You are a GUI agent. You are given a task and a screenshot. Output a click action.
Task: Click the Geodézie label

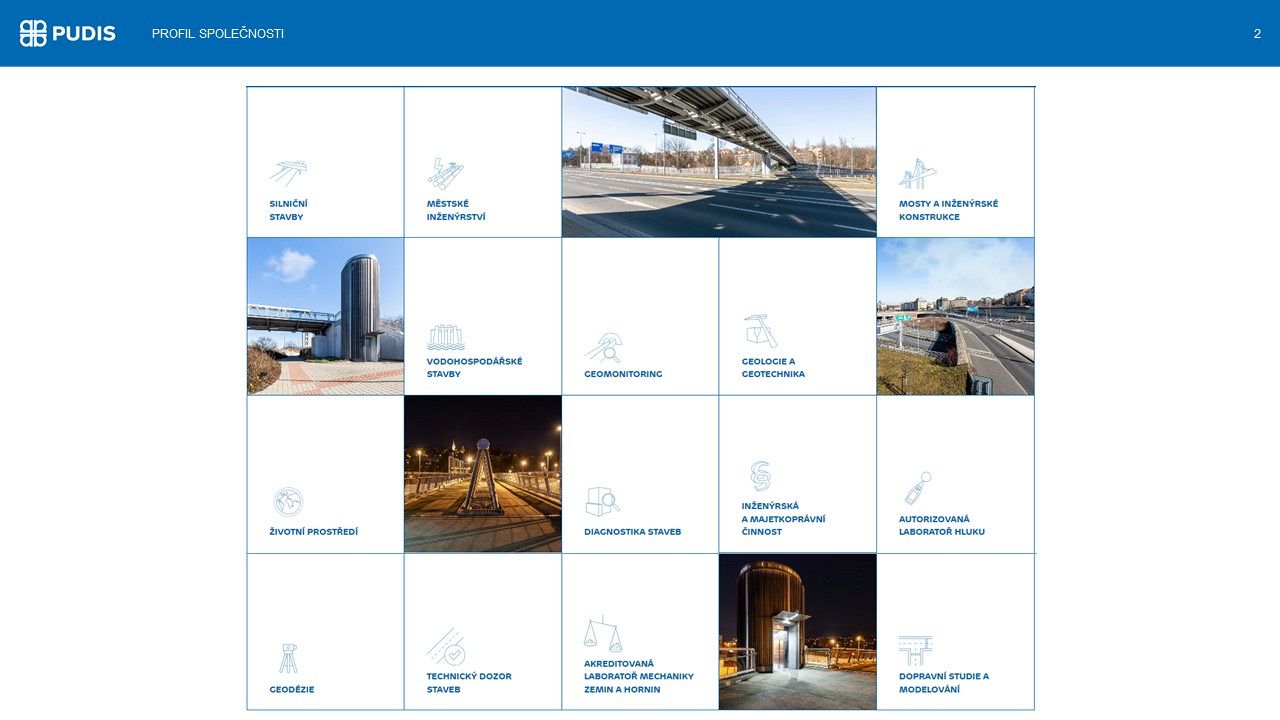coord(291,690)
